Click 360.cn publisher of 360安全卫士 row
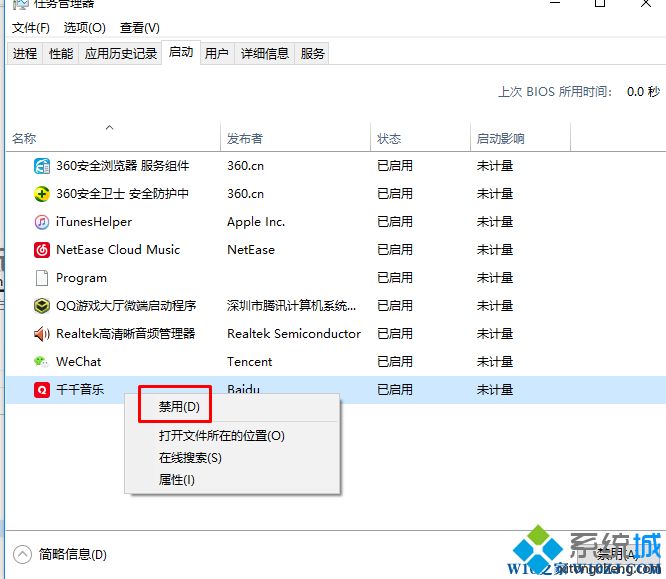The width and height of the screenshot is (666, 579). click(x=245, y=194)
